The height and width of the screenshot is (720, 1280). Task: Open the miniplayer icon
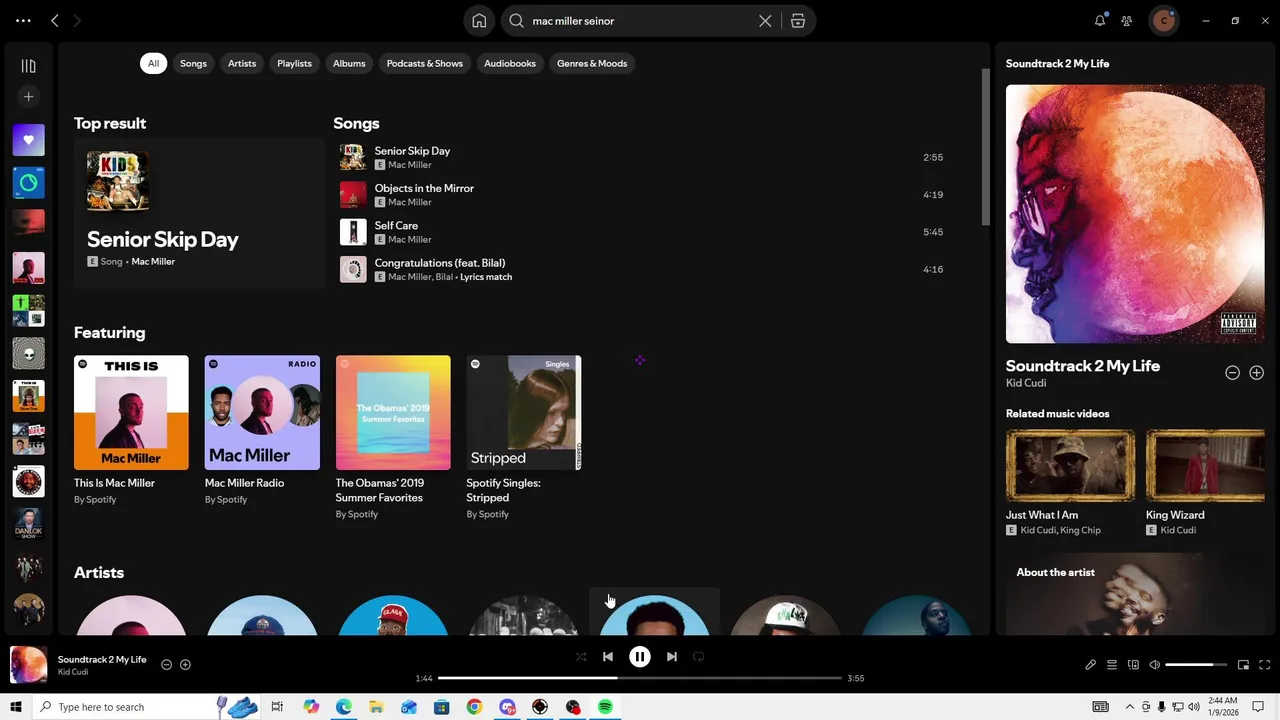pyautogui.click(x=1243, y=665)
